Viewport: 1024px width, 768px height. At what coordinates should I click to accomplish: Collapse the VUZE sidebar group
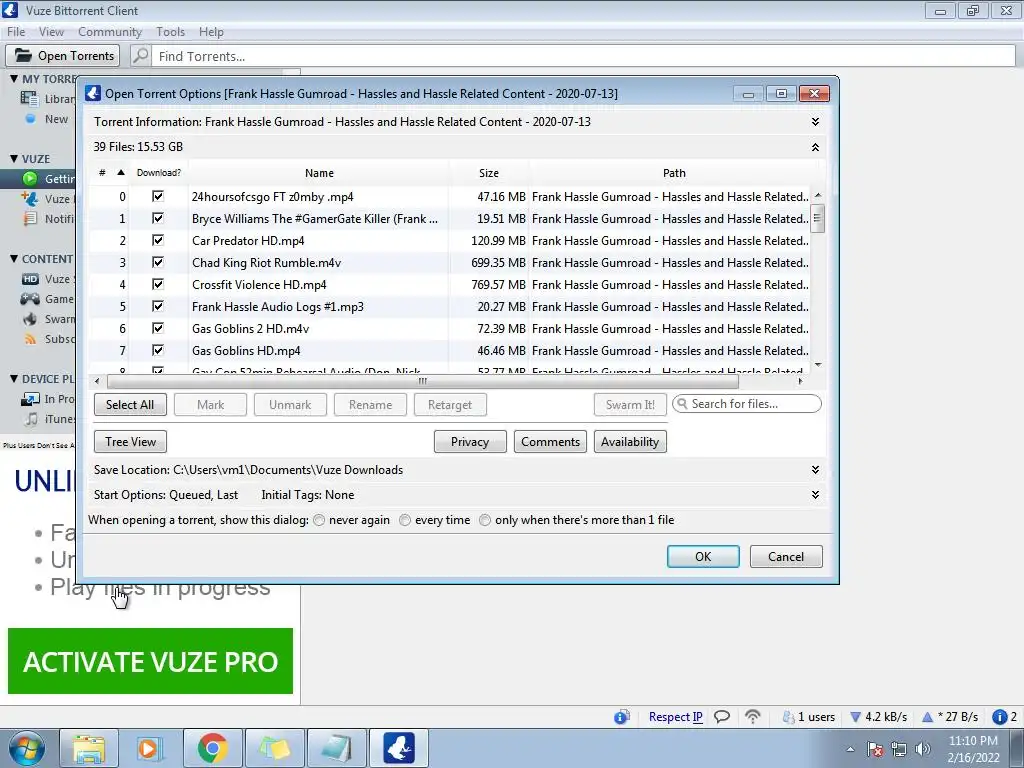click(x=14, y=159)
